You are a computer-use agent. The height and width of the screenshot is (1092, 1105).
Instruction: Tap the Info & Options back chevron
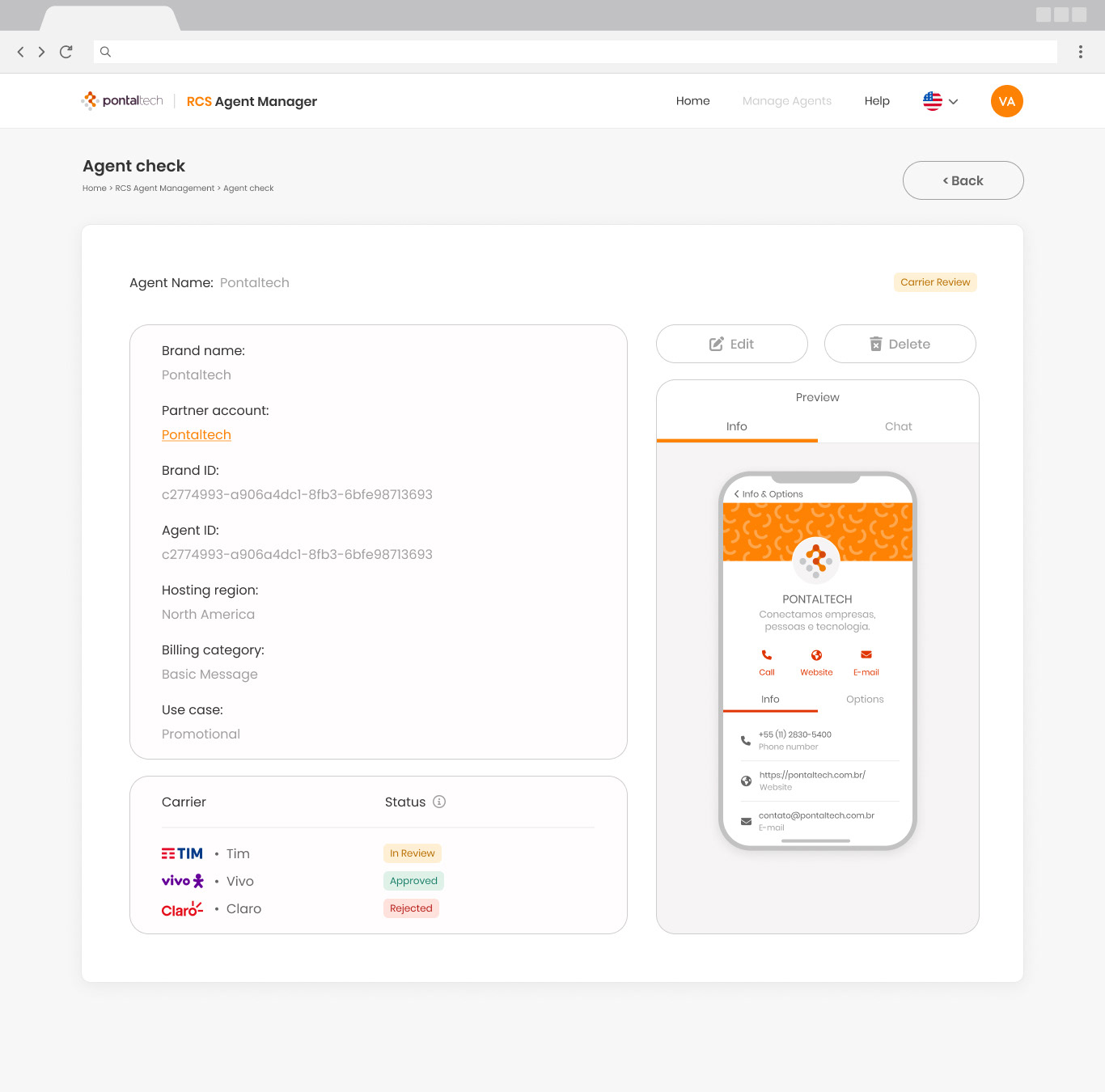pyautogui.click(x=736, y=493)
